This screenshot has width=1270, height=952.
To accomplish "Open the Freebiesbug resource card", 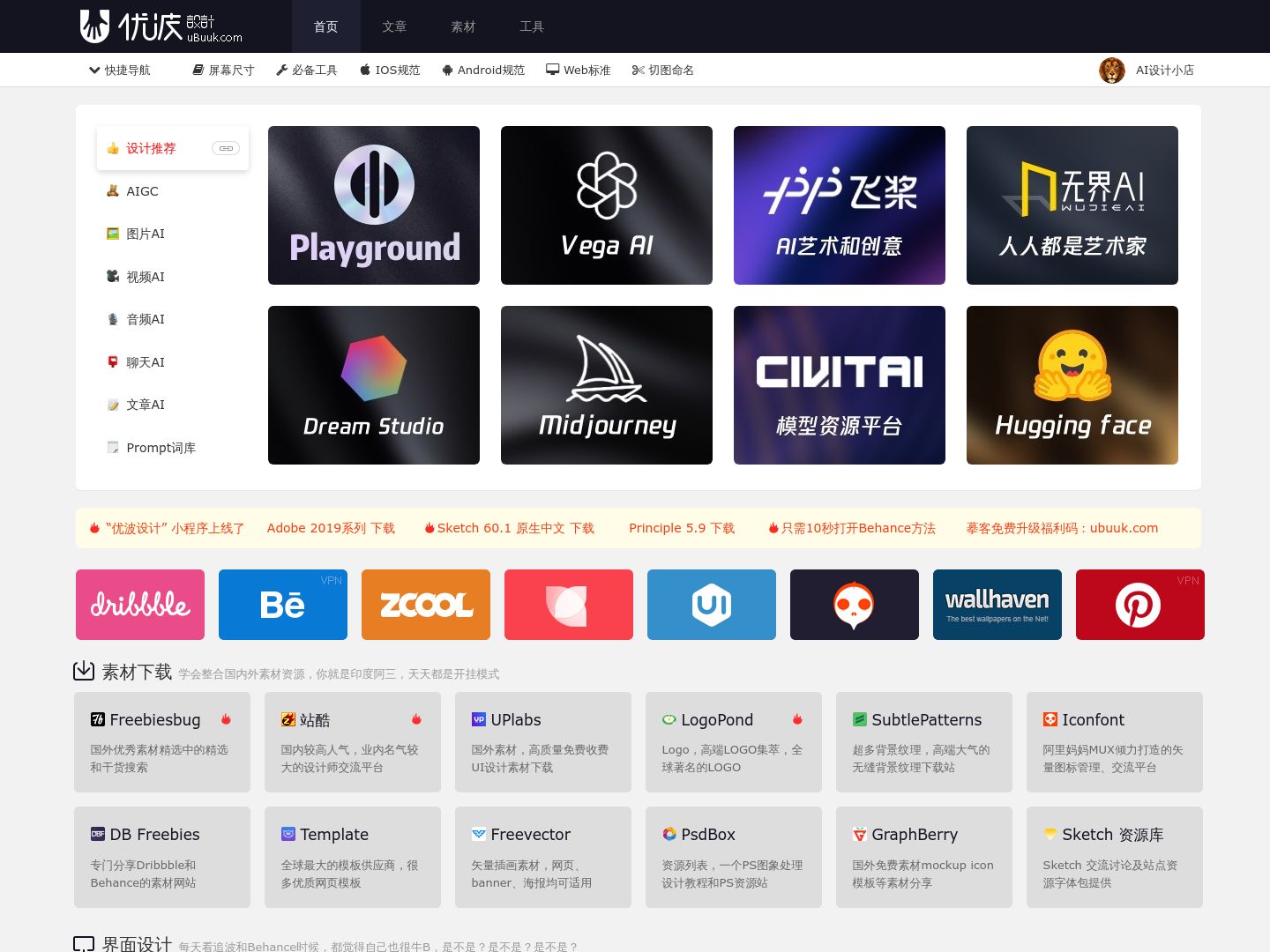I will tap(162, 742).
